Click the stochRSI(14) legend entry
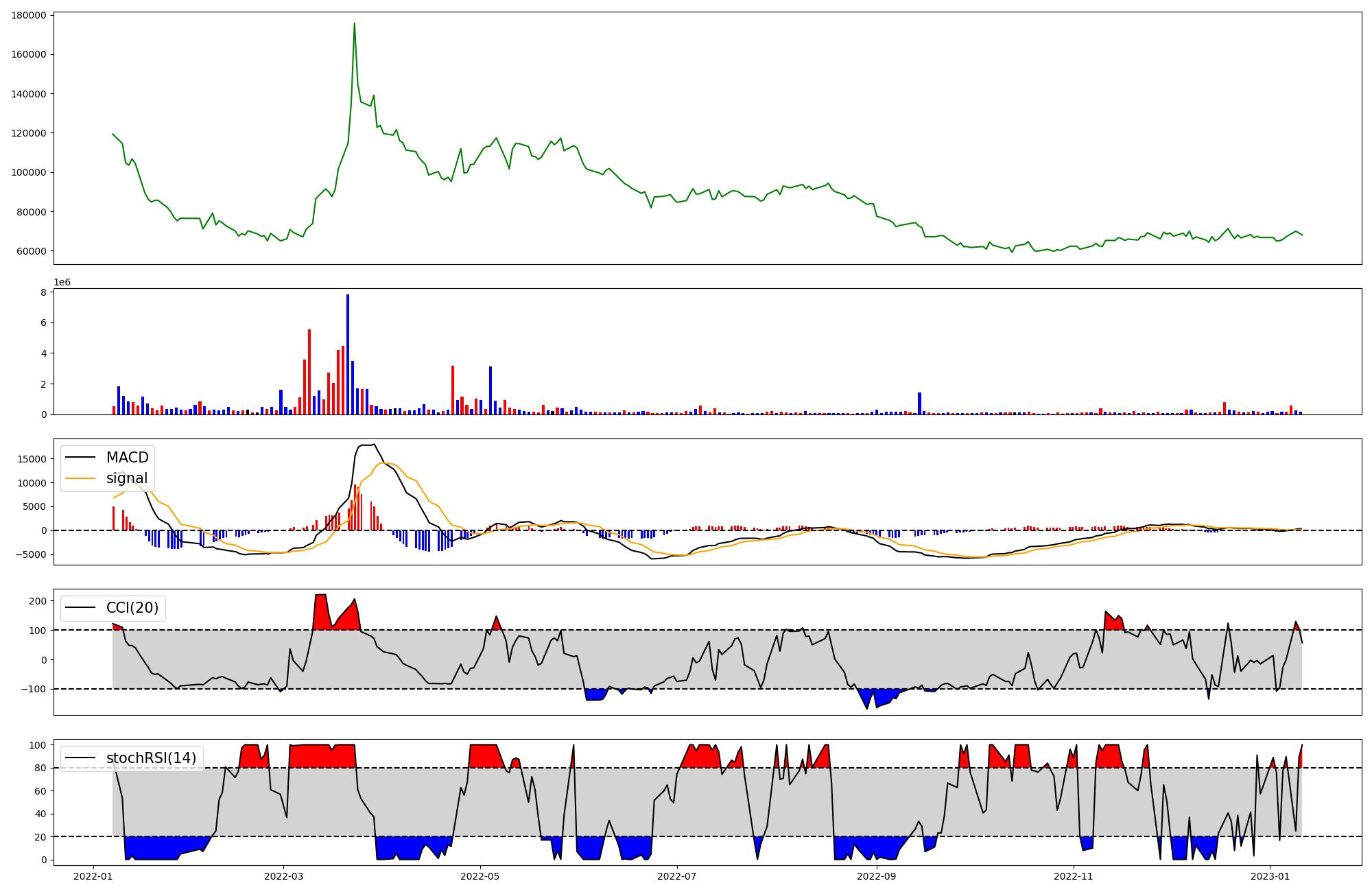1372x892 pixels. pyautogui.click(x=151, y=758)
